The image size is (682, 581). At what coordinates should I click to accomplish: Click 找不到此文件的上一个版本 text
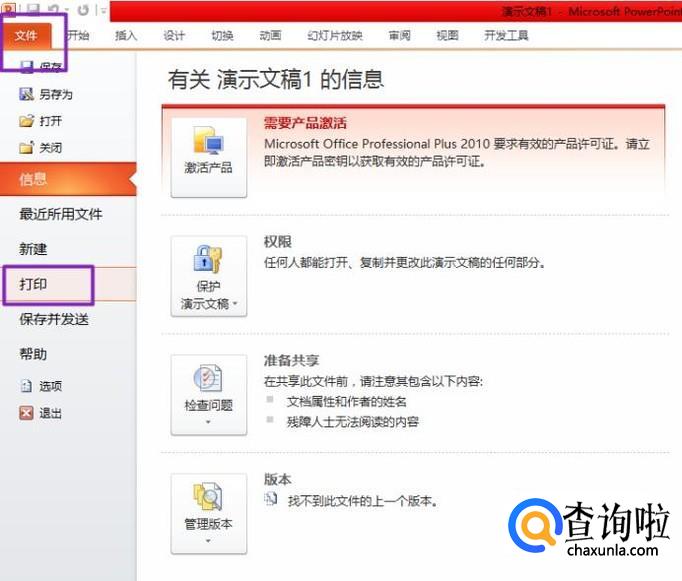363,501
